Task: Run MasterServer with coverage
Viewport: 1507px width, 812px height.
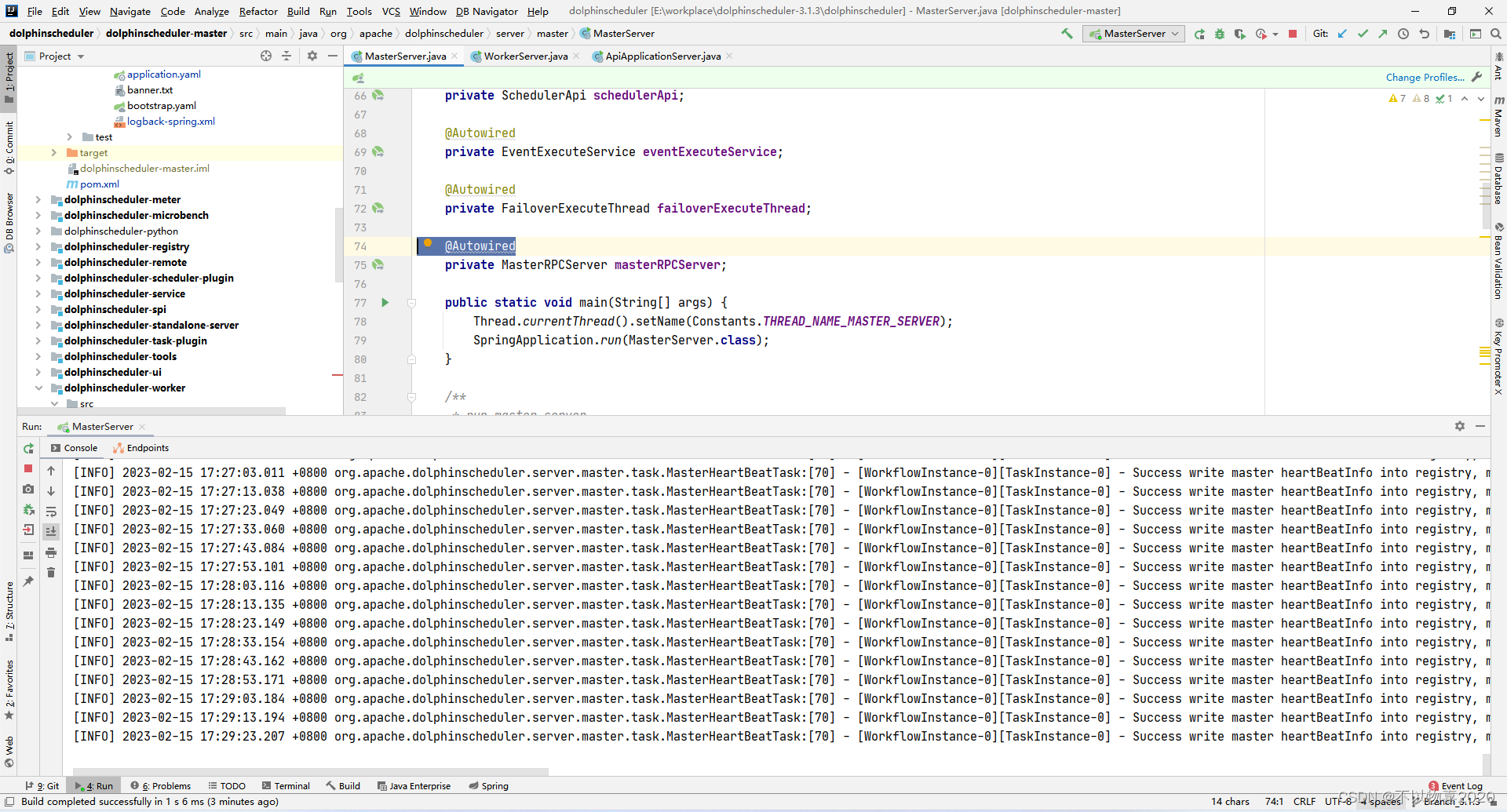Action: click(x=1240, y=34)
